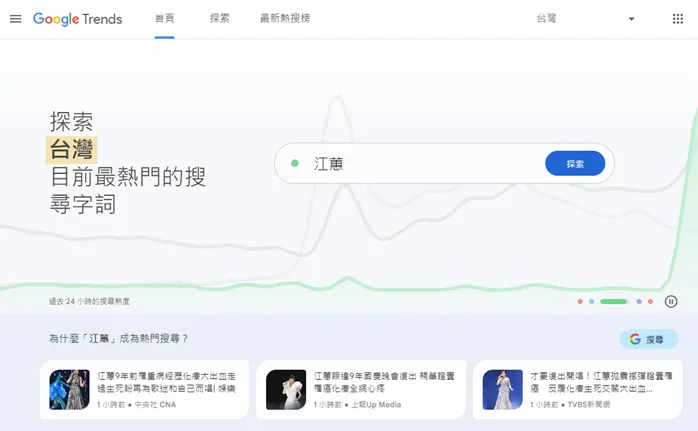Switch to the 探索 tab
The height and width of the screenshot is (431, 698).
pos(219,19)
